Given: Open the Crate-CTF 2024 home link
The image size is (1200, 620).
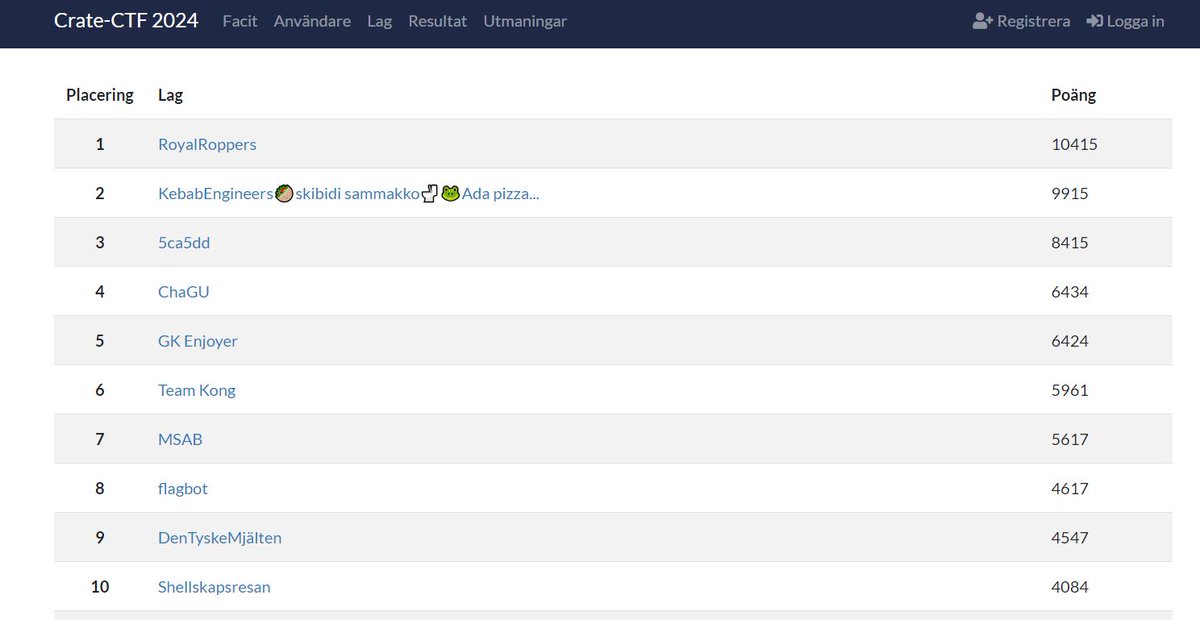Looking at the screenshot, I should pos(126,20).
